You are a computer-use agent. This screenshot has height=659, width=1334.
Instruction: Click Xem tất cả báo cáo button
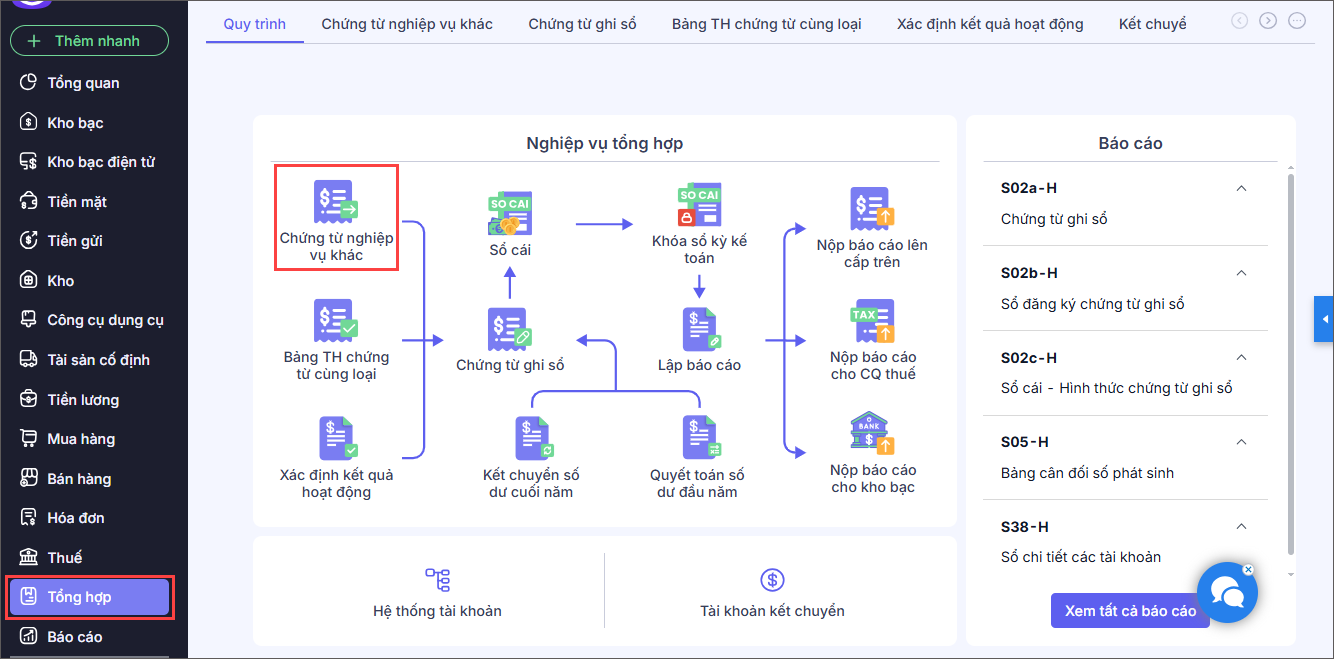click(1130, 611)
